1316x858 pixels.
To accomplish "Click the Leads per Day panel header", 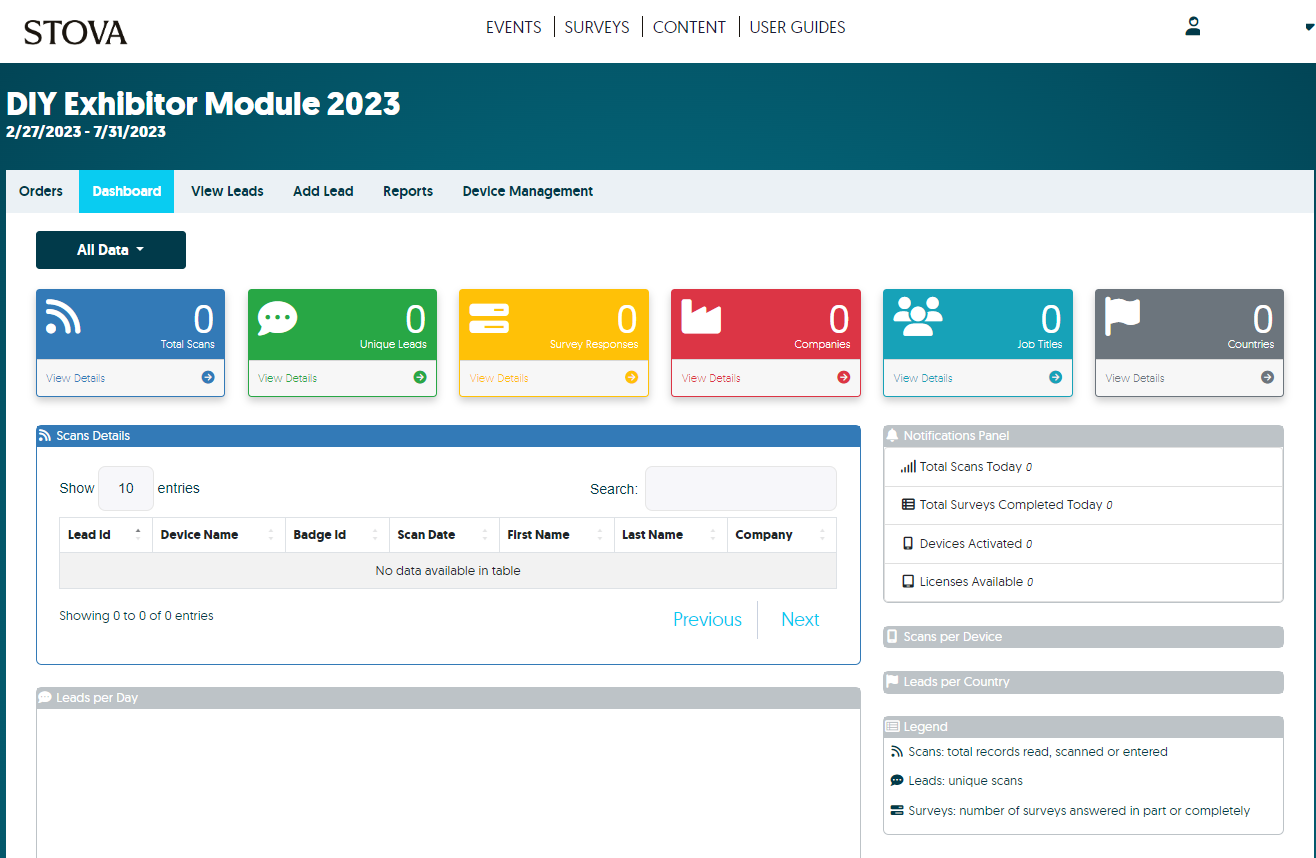I will (x=448, y=698).
